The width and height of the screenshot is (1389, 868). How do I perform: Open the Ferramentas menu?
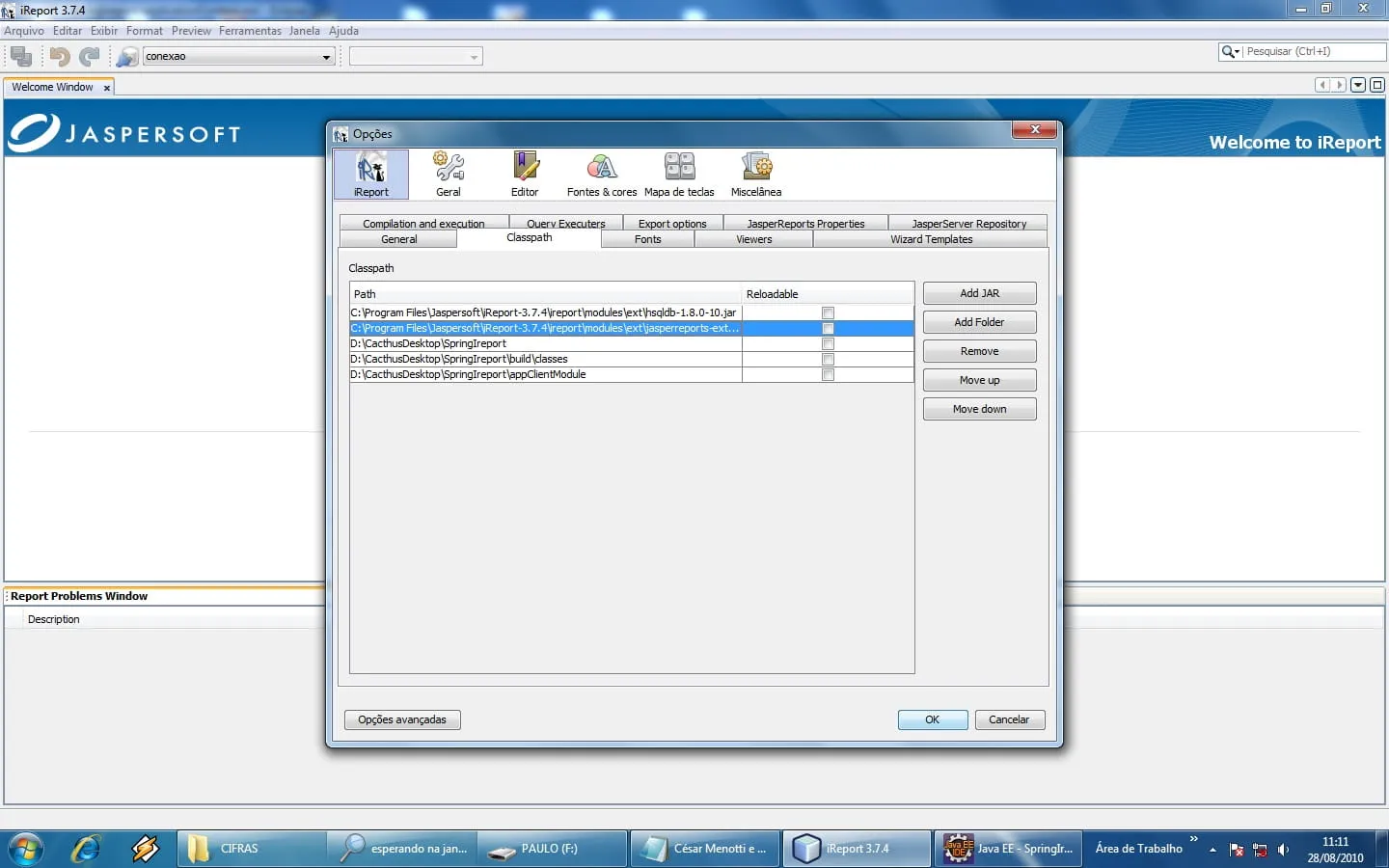click(250, 31)
